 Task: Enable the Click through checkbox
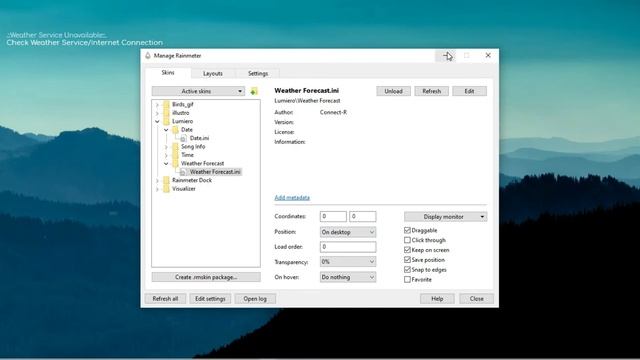[x=407, y=240]
